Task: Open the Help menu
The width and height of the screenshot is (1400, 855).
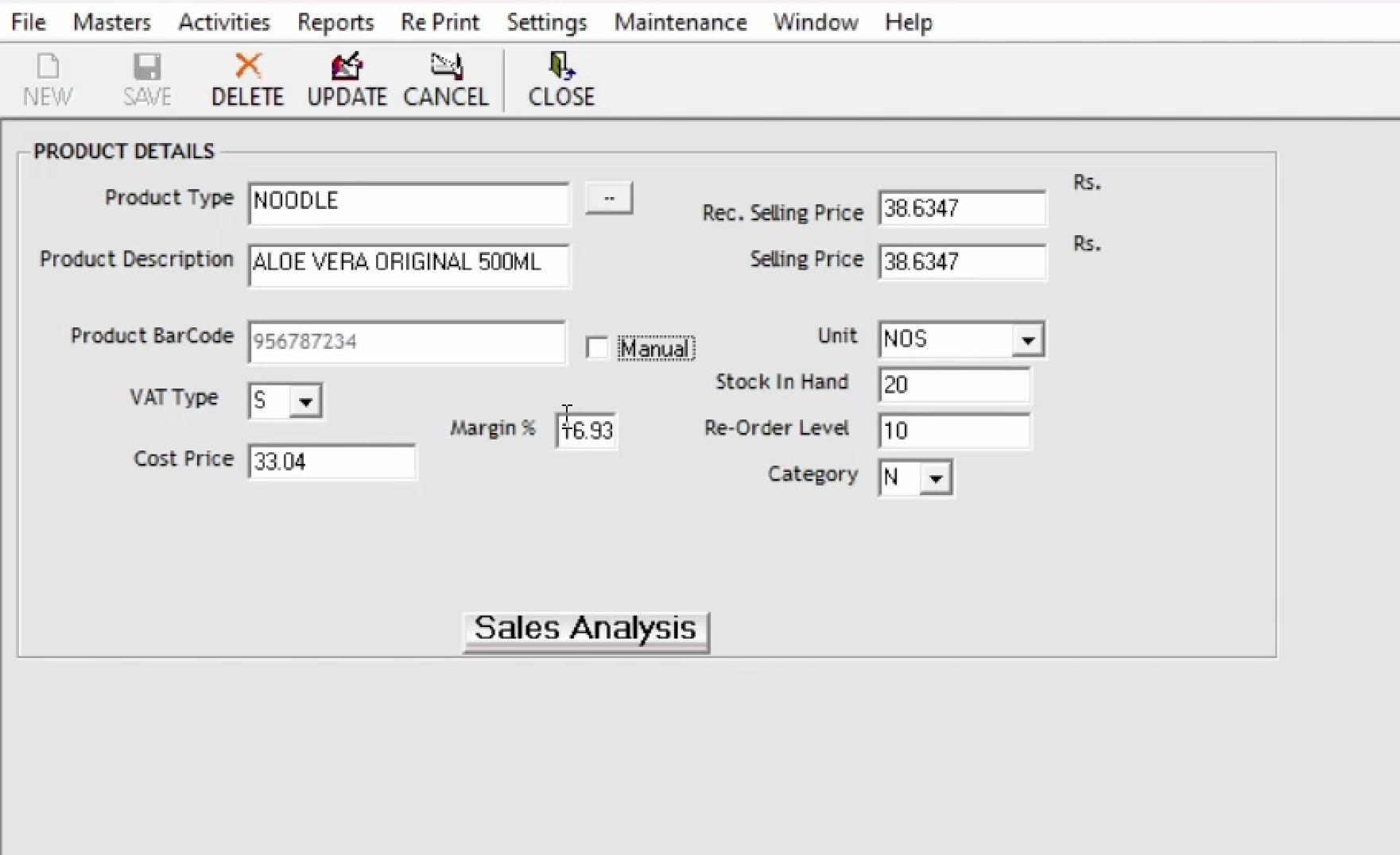Action: click(x=909, y=22)
